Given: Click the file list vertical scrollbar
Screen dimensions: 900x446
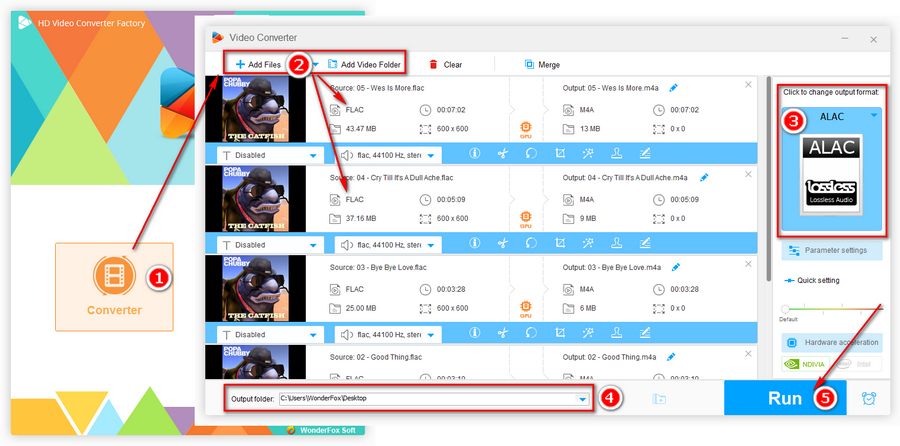Looking at the screenshot, I should 769,179.
